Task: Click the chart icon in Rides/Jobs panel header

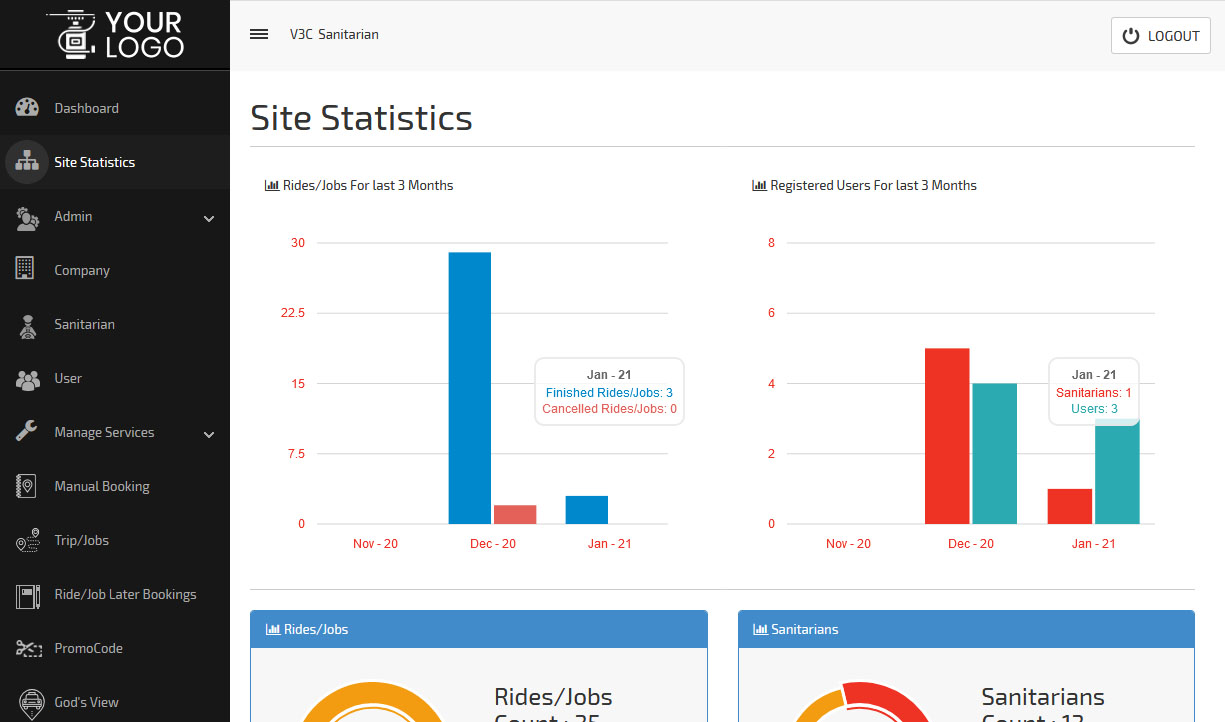Action: tap(273, 629)
